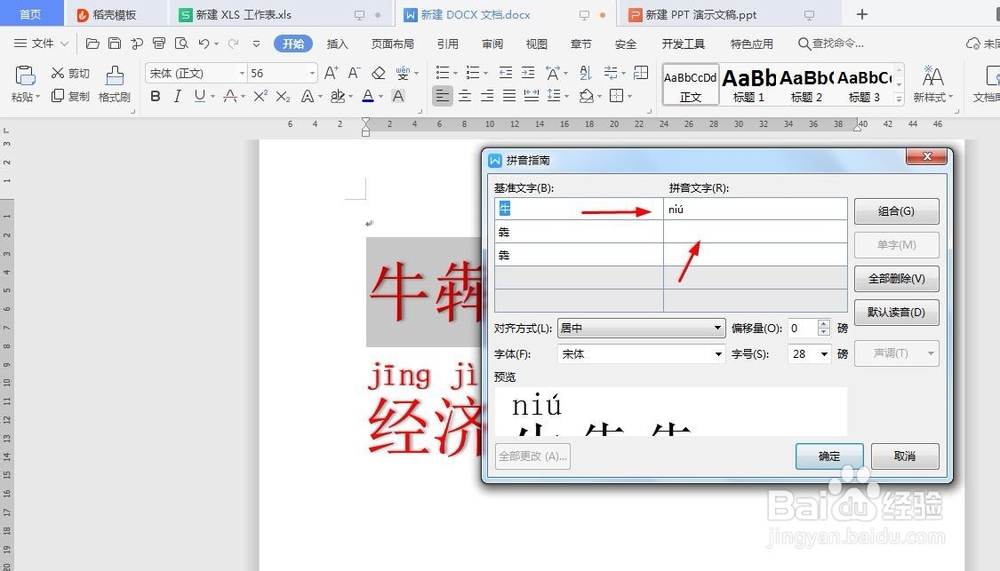Screen dimensions: 1000x571
Task: Open 字体 dropdown showing 宋体 in dialog
Action: pos(641,353)
